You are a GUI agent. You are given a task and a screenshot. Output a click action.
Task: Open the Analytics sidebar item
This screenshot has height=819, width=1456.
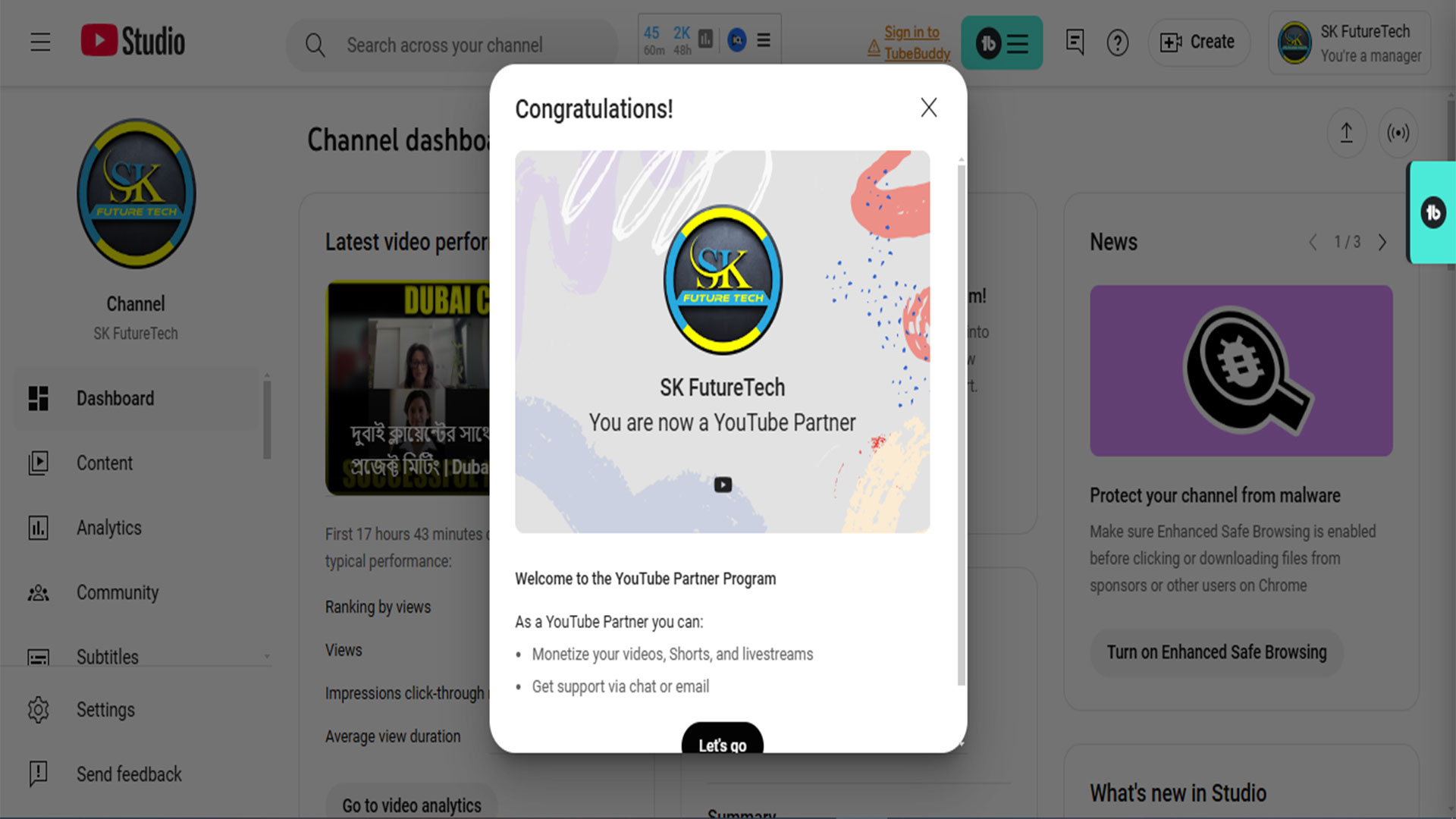(108, 528)
